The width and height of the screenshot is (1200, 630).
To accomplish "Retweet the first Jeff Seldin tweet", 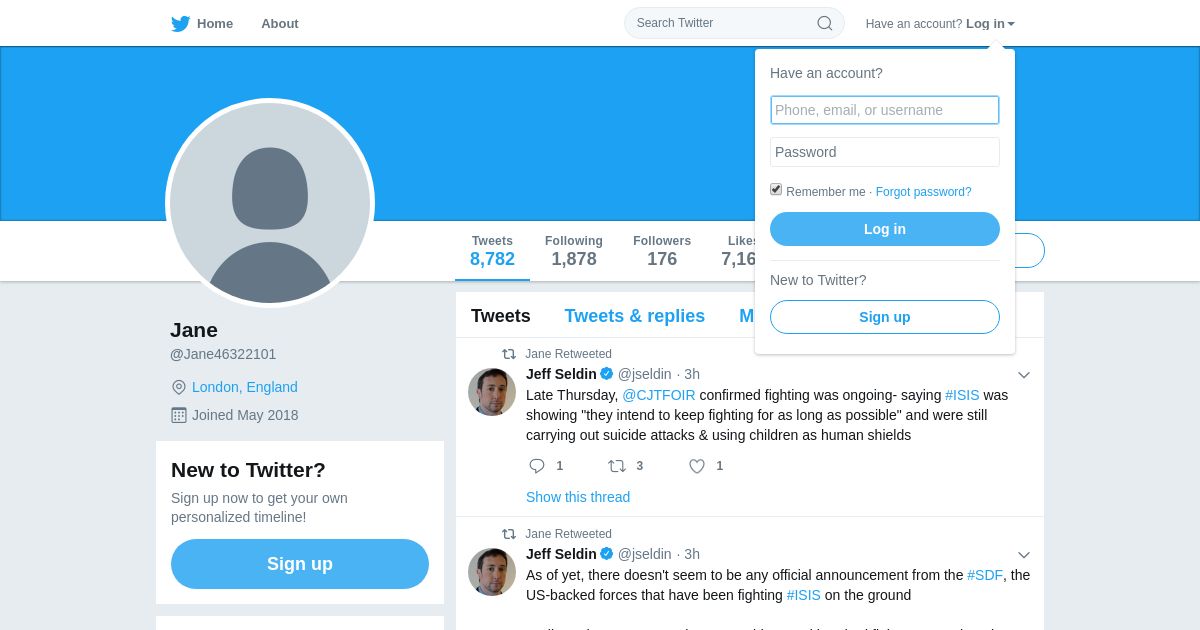I will pos(617,466).
